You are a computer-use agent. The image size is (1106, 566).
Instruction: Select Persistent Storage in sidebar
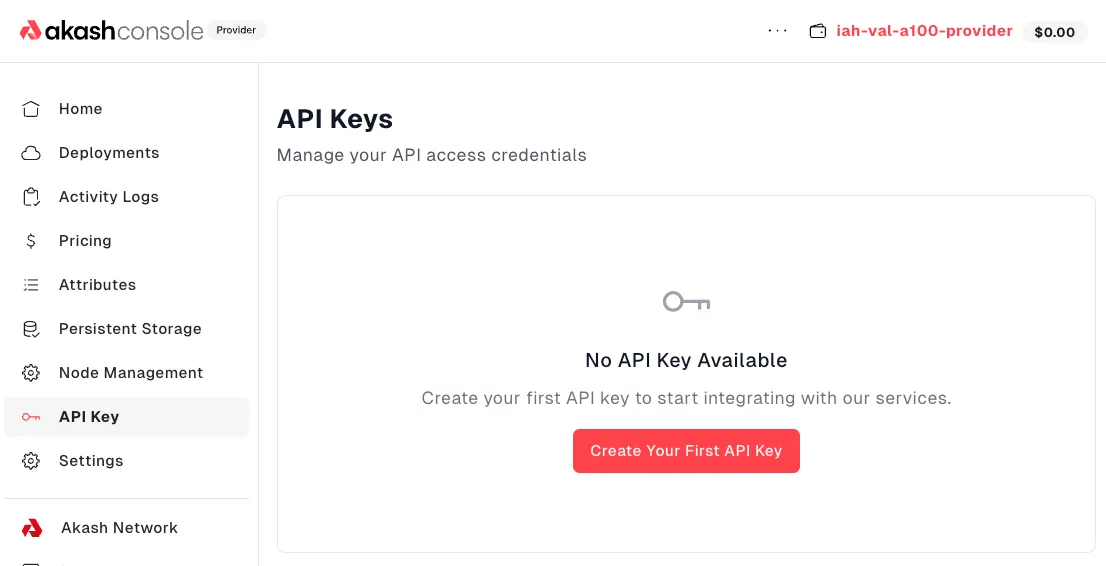click(x=130, y=329)
